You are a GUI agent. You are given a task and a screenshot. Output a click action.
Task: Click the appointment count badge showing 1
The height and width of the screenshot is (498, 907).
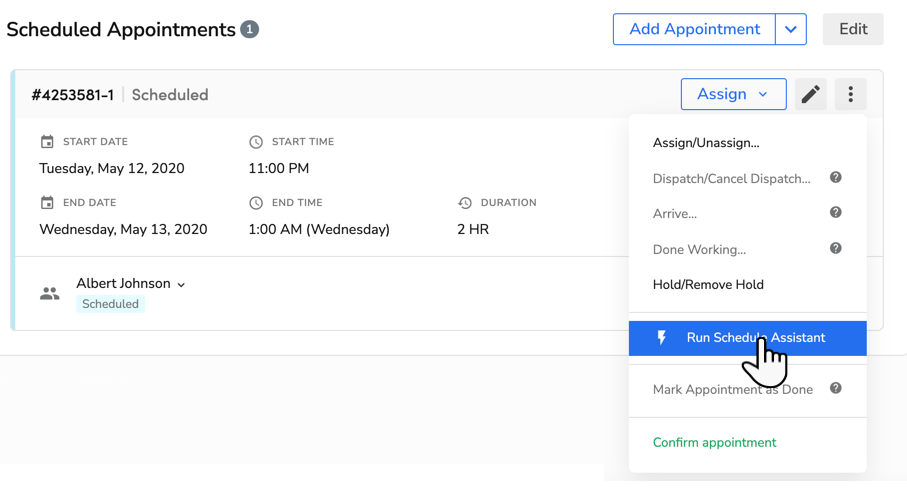(249, 29)
